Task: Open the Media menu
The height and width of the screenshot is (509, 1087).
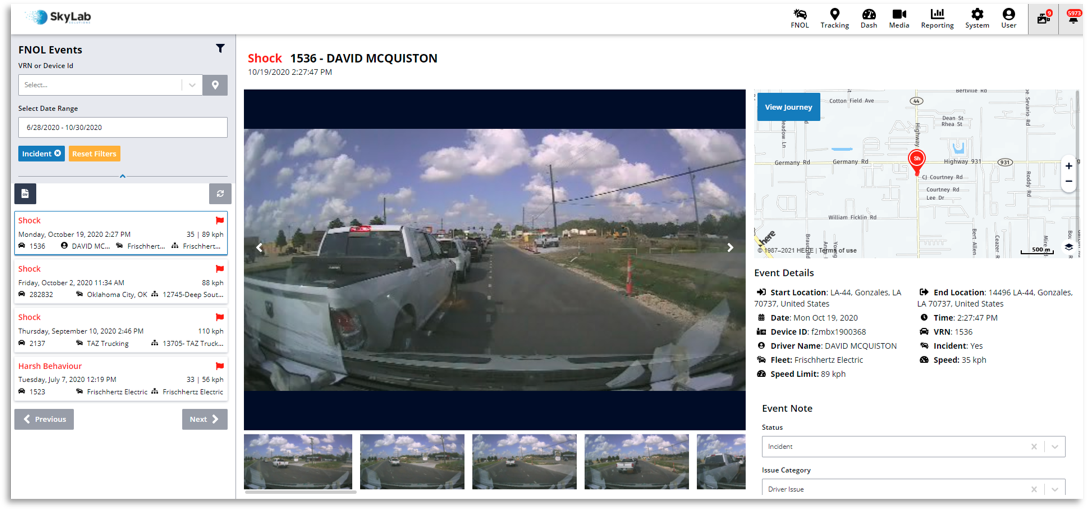Action: pos(899,18)
